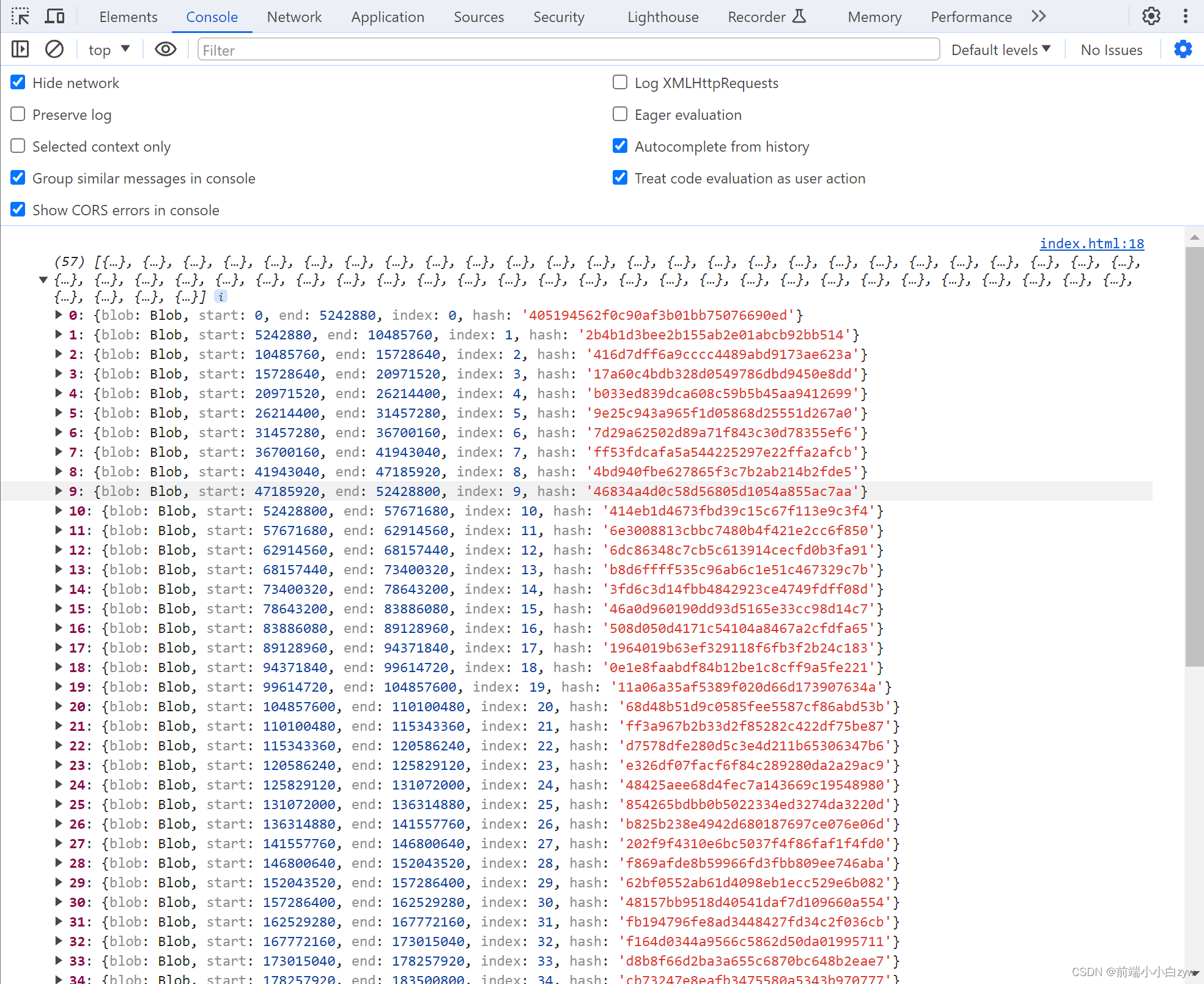Click start value 62914560 in row 12
This screenshot has height=984, width=1204.
pyautogui.click(x=295, y=550)
